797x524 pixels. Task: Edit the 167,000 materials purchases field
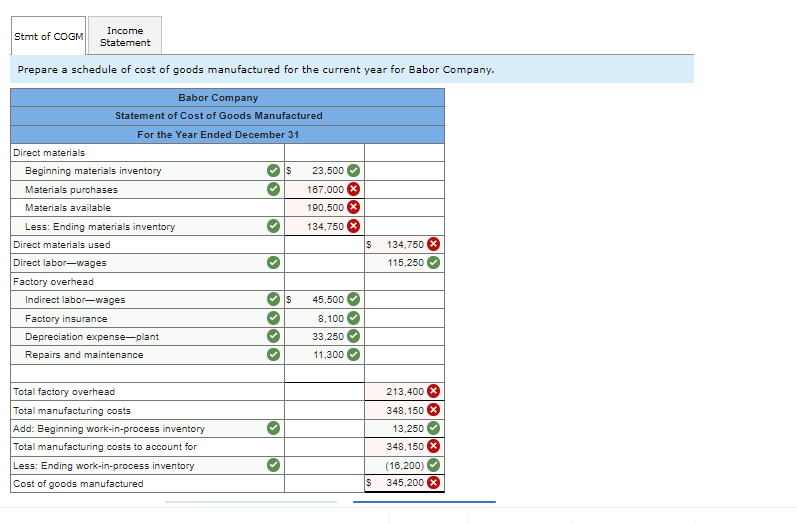pos(324,189)
